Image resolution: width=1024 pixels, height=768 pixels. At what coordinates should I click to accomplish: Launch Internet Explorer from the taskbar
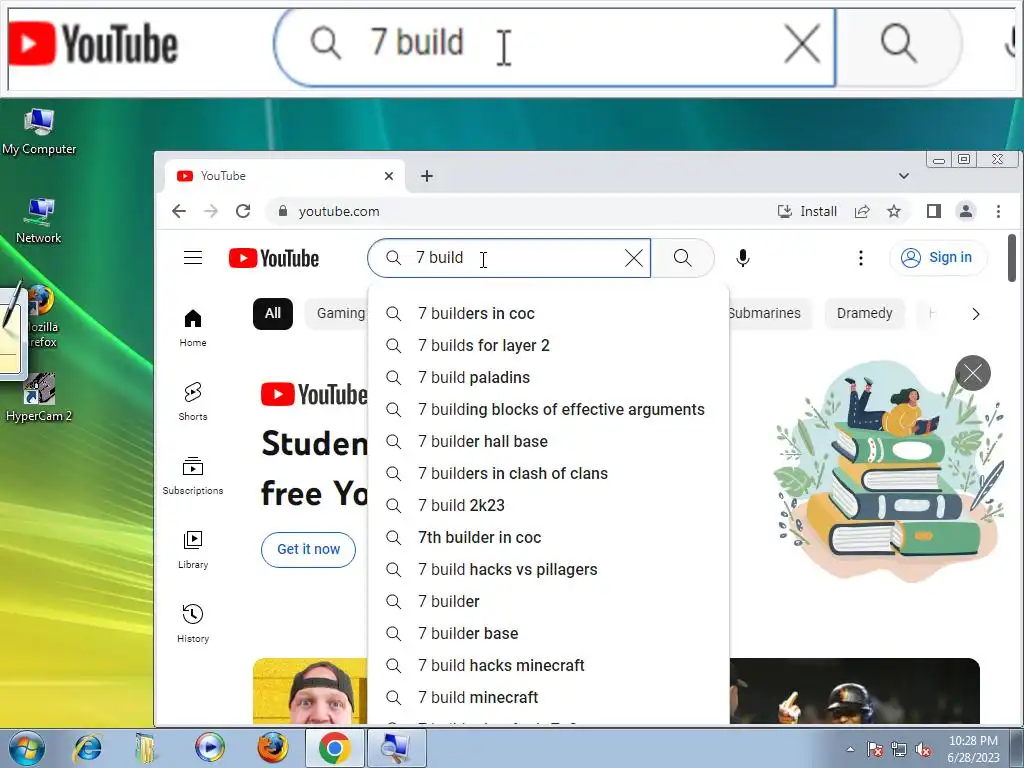(88, 748)
